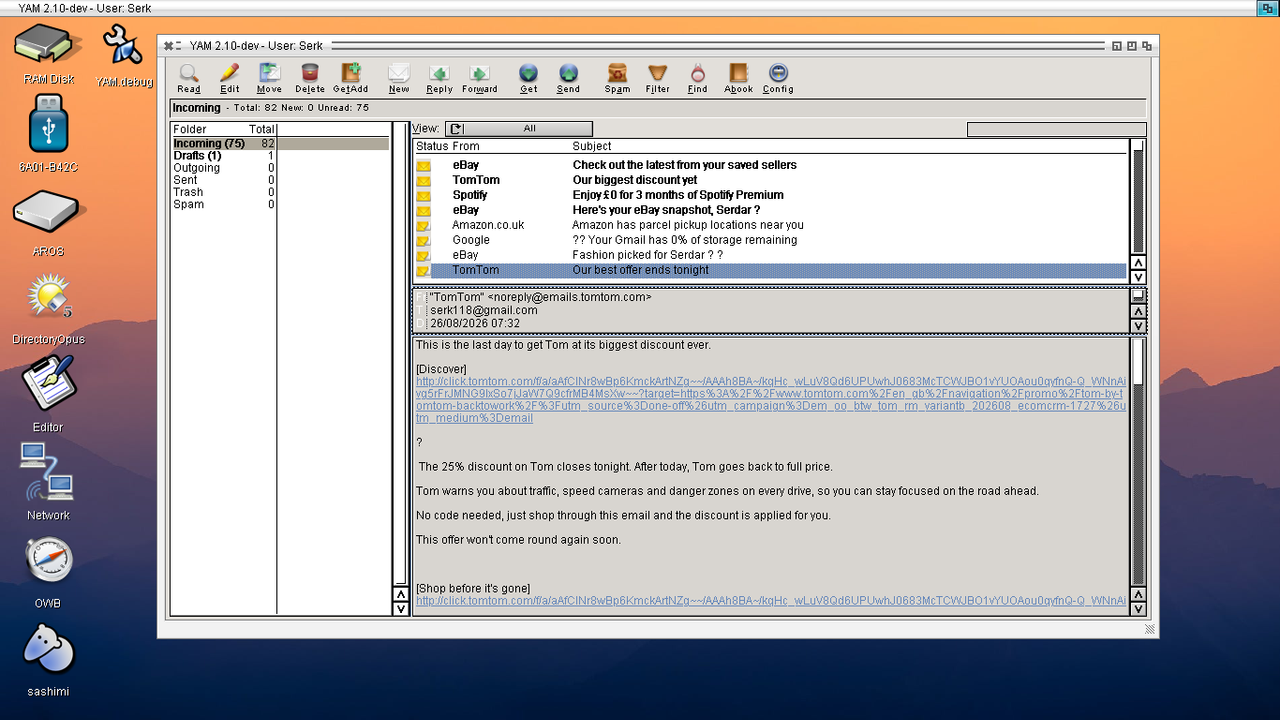Image resolution: width=1280 pixels, height=720 pixels.
Task: Select TomTom 'Our biggest discount yet' message
Action: (x=771, y=180)
